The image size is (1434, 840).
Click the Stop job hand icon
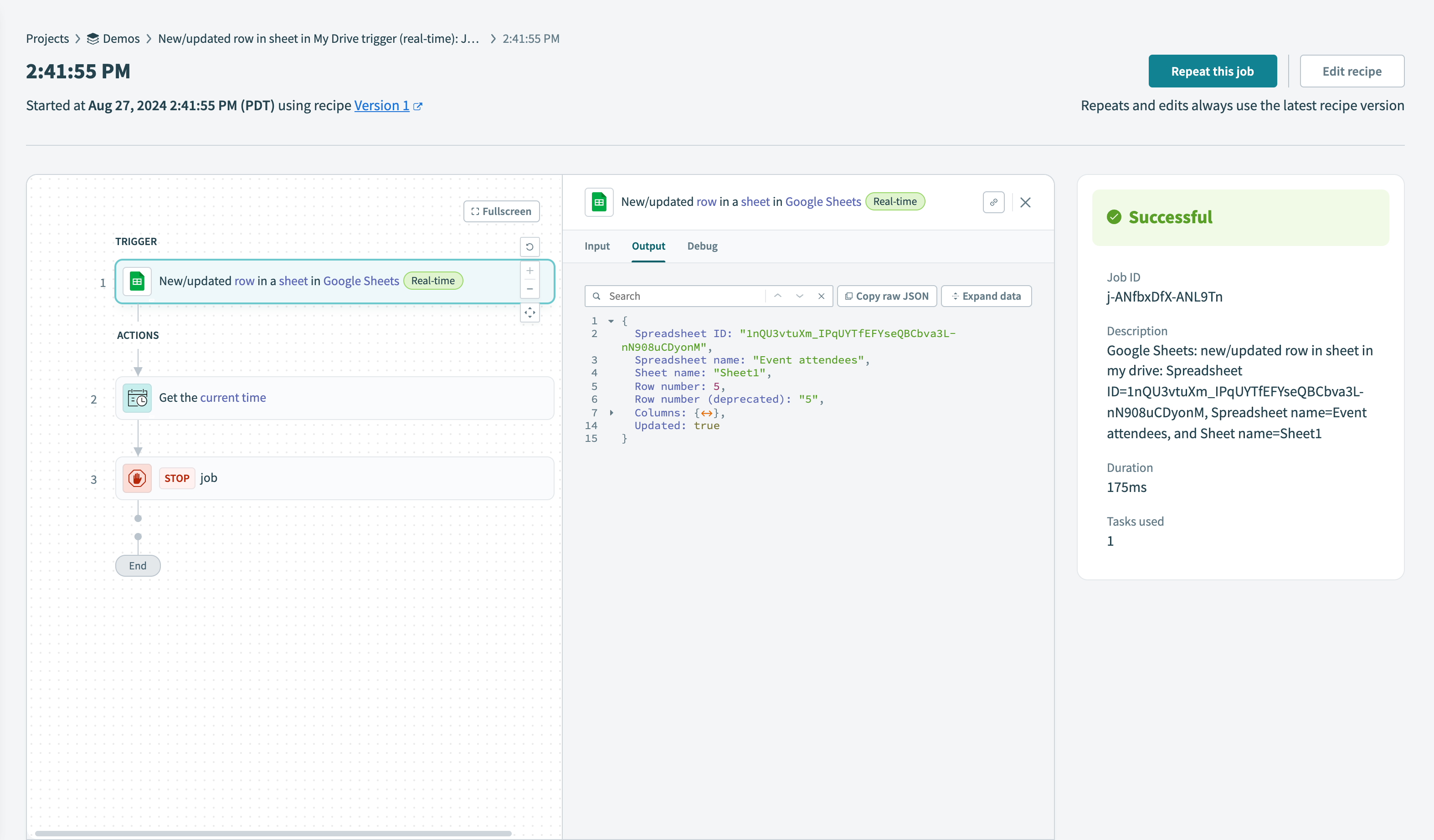tap(137, 478)
